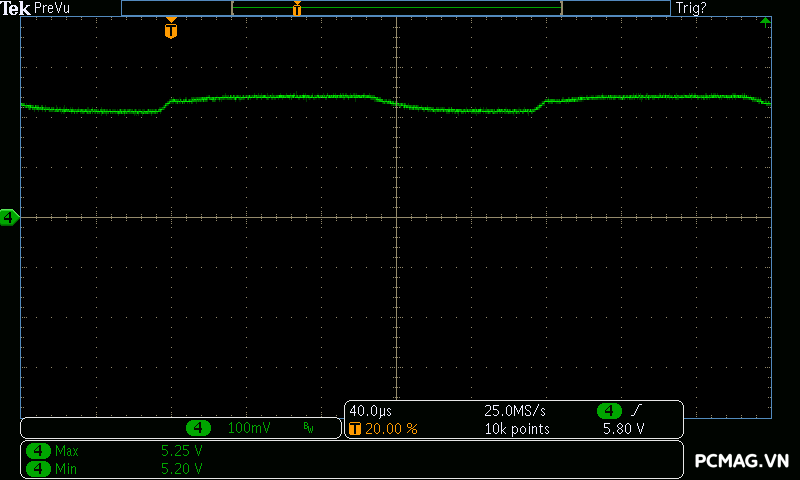
Task: Click the rising edge trigger slope icon
Action: click(636, 411)
